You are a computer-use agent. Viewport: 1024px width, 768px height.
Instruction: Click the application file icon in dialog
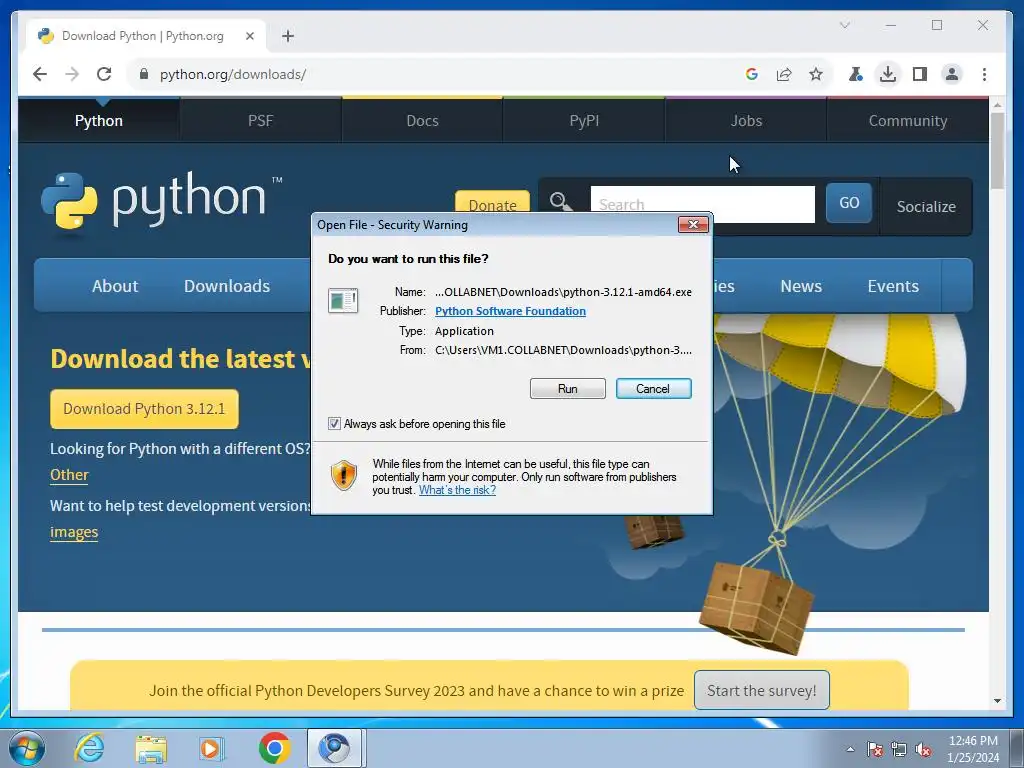pyautogui.click(x=343, y=300)
